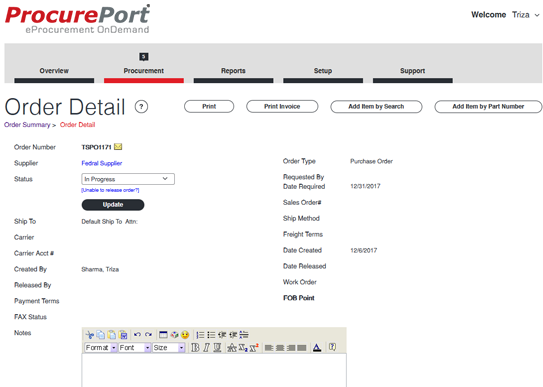The height and width of the screenshot is (387, 543).
Task: Apply numbered list in notes editor
Action: tap(200, 335)
